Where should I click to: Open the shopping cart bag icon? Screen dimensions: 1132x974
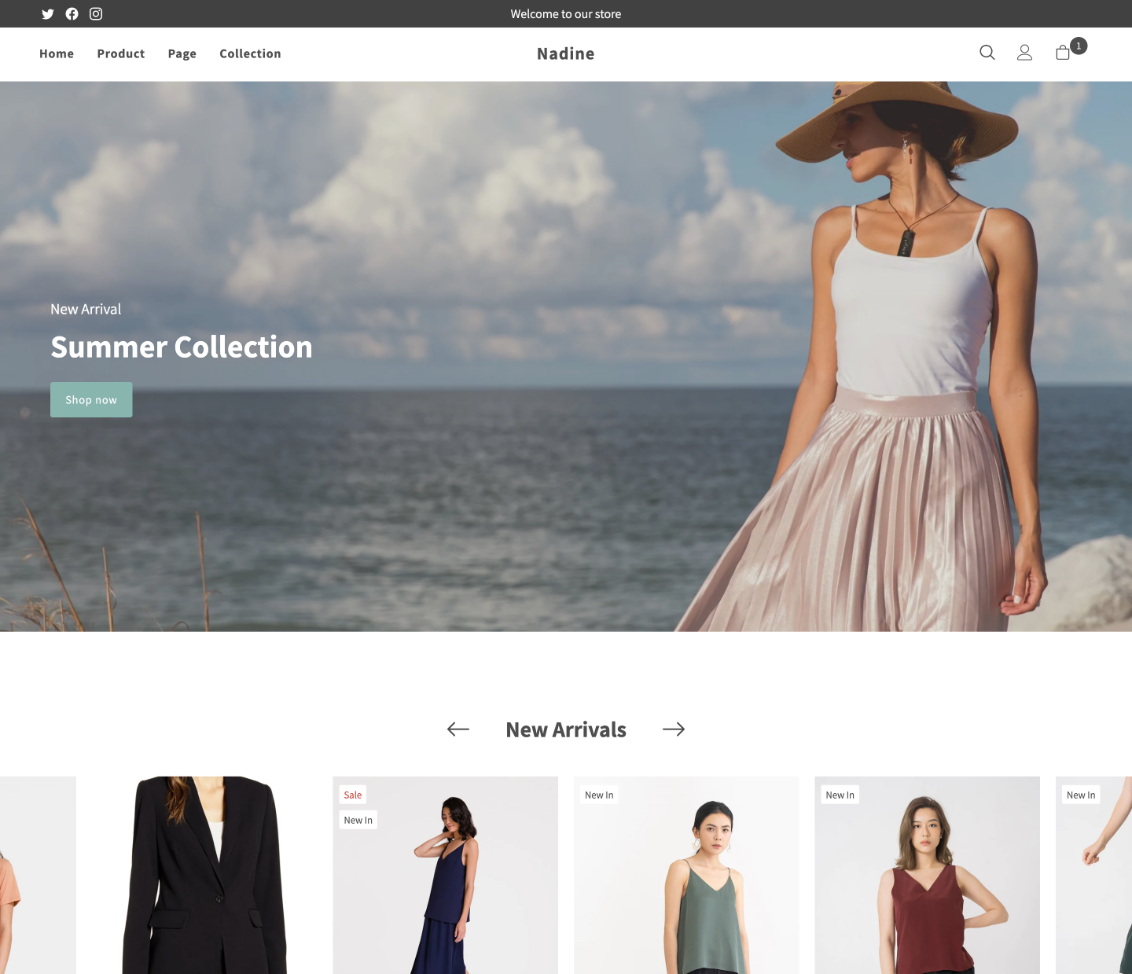click(1063, 53)
